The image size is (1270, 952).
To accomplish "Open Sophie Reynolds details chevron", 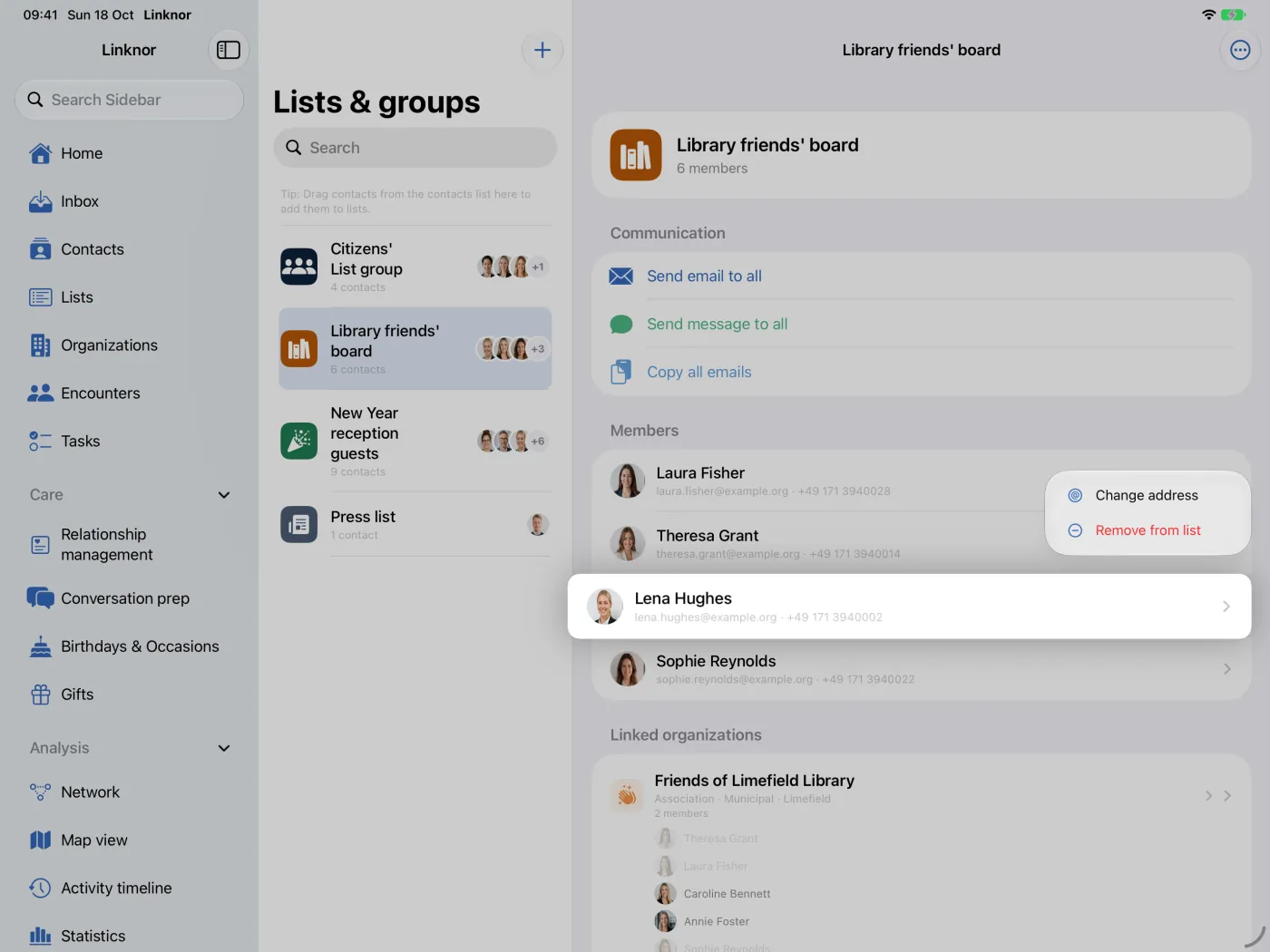I will pos(1227,669).
